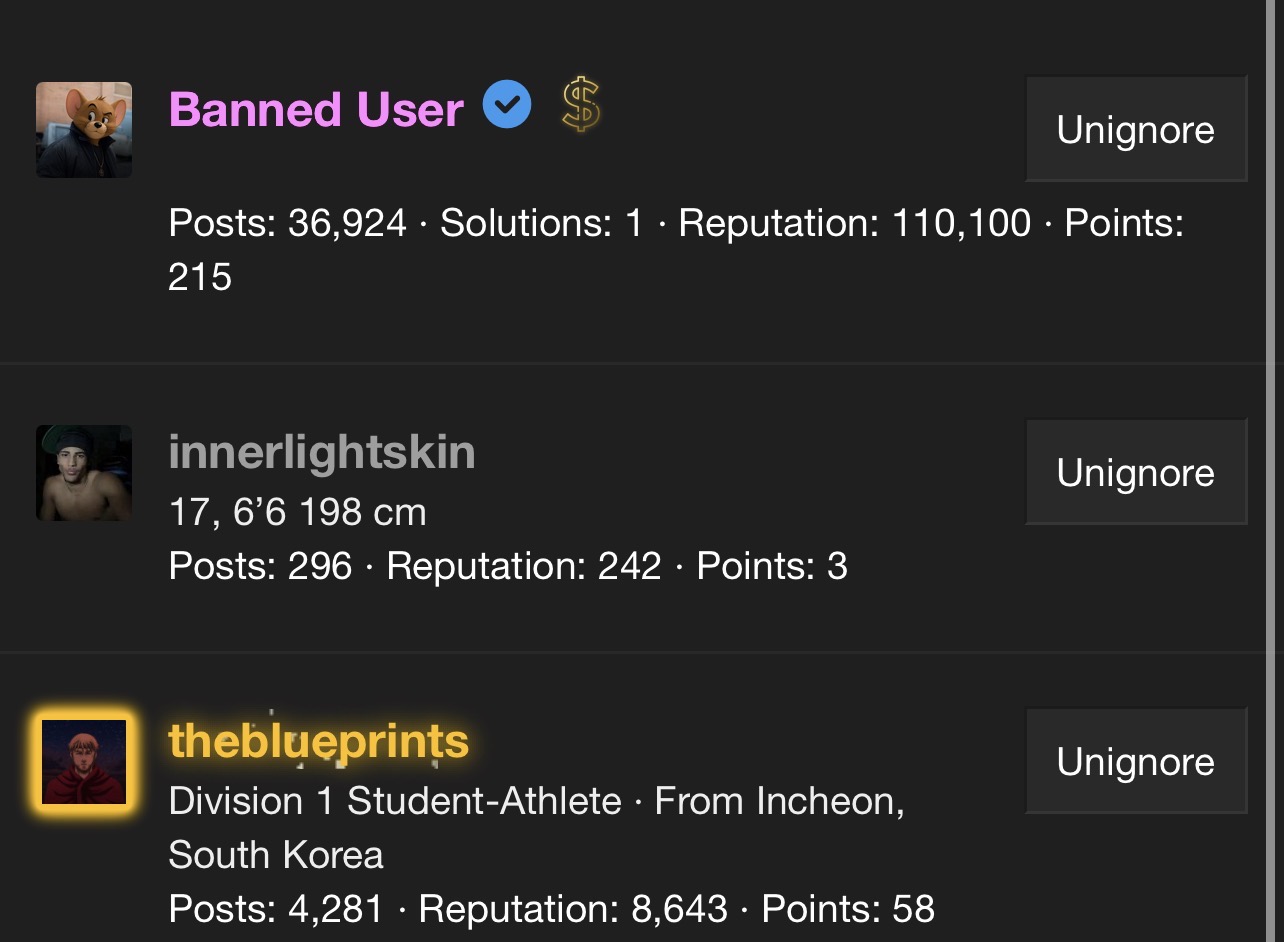This screenshot has width=1284, height=942.
Task: Click the gold dollar sign badge
Action: (x=581, y=106)
